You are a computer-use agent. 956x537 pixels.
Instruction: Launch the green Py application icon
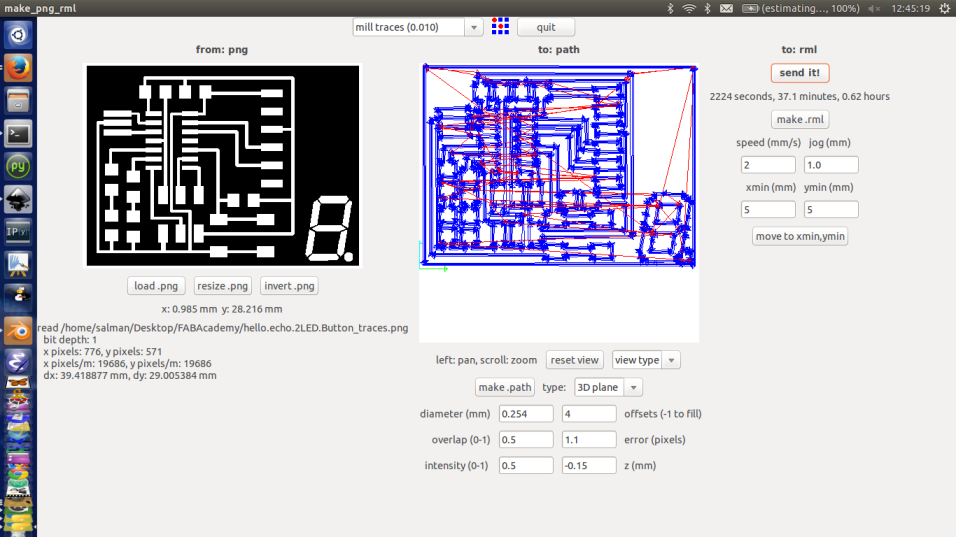coord(18,166)
